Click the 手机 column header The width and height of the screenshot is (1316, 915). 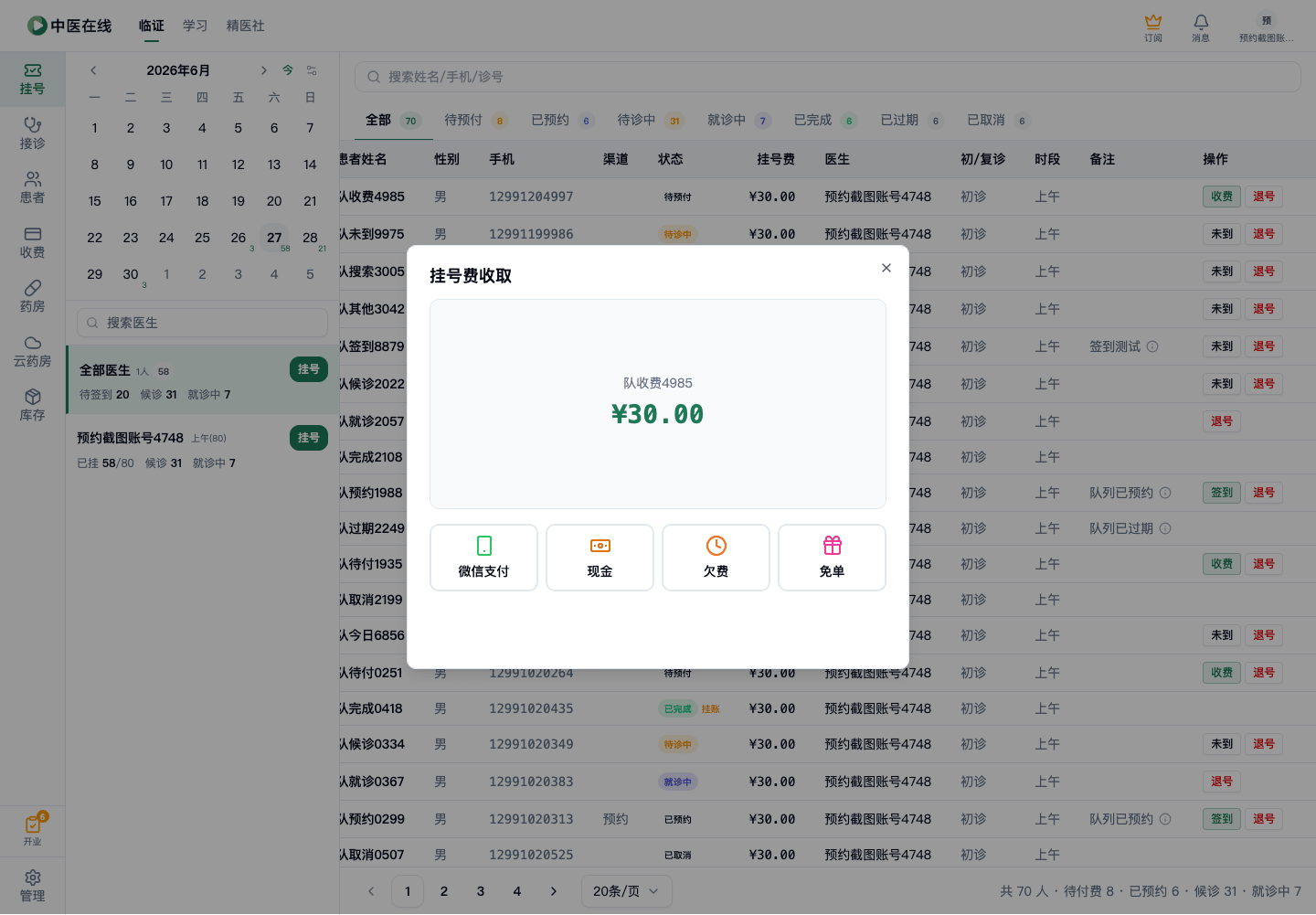[502, 159]
